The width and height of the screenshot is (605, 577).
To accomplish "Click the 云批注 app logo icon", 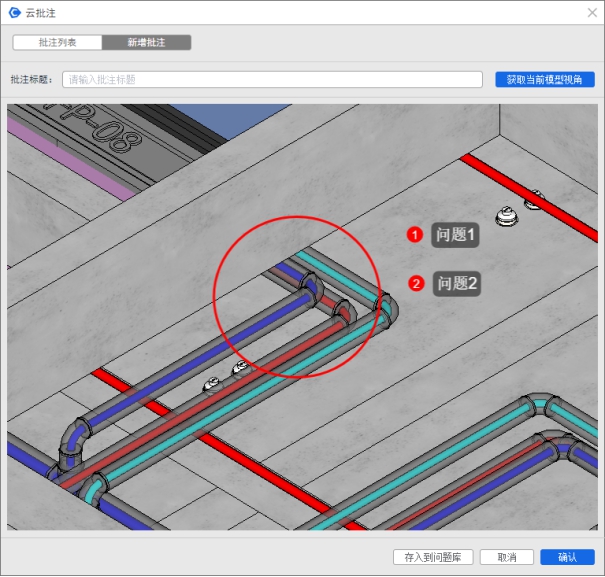I will click(x=15, y=12).
